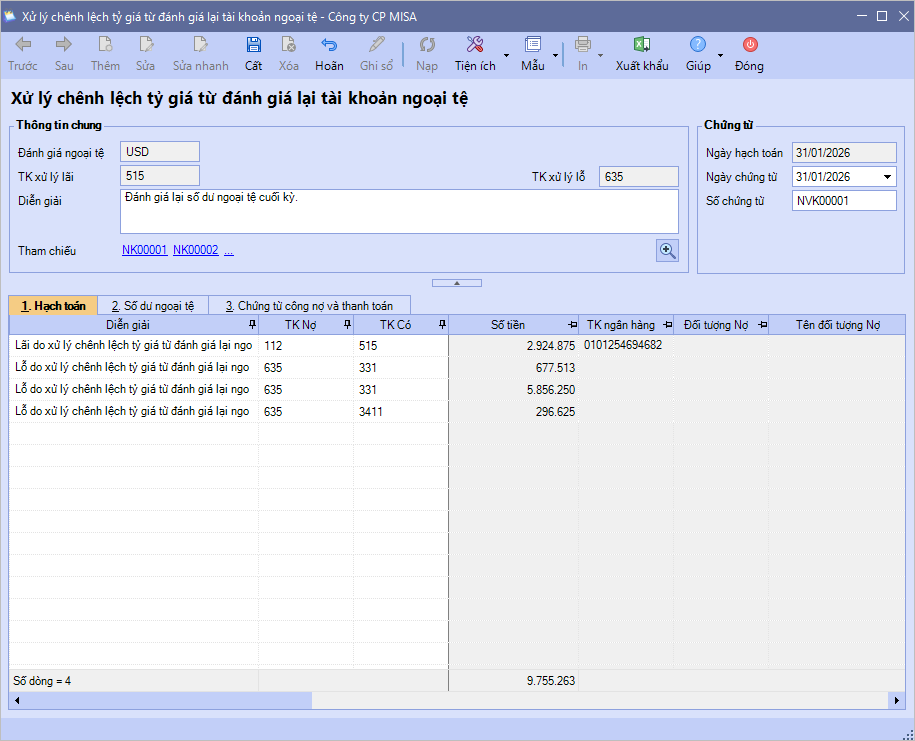Click the Mẫu template icon
This screenshot has height=741, width=915.
(533, 45)
